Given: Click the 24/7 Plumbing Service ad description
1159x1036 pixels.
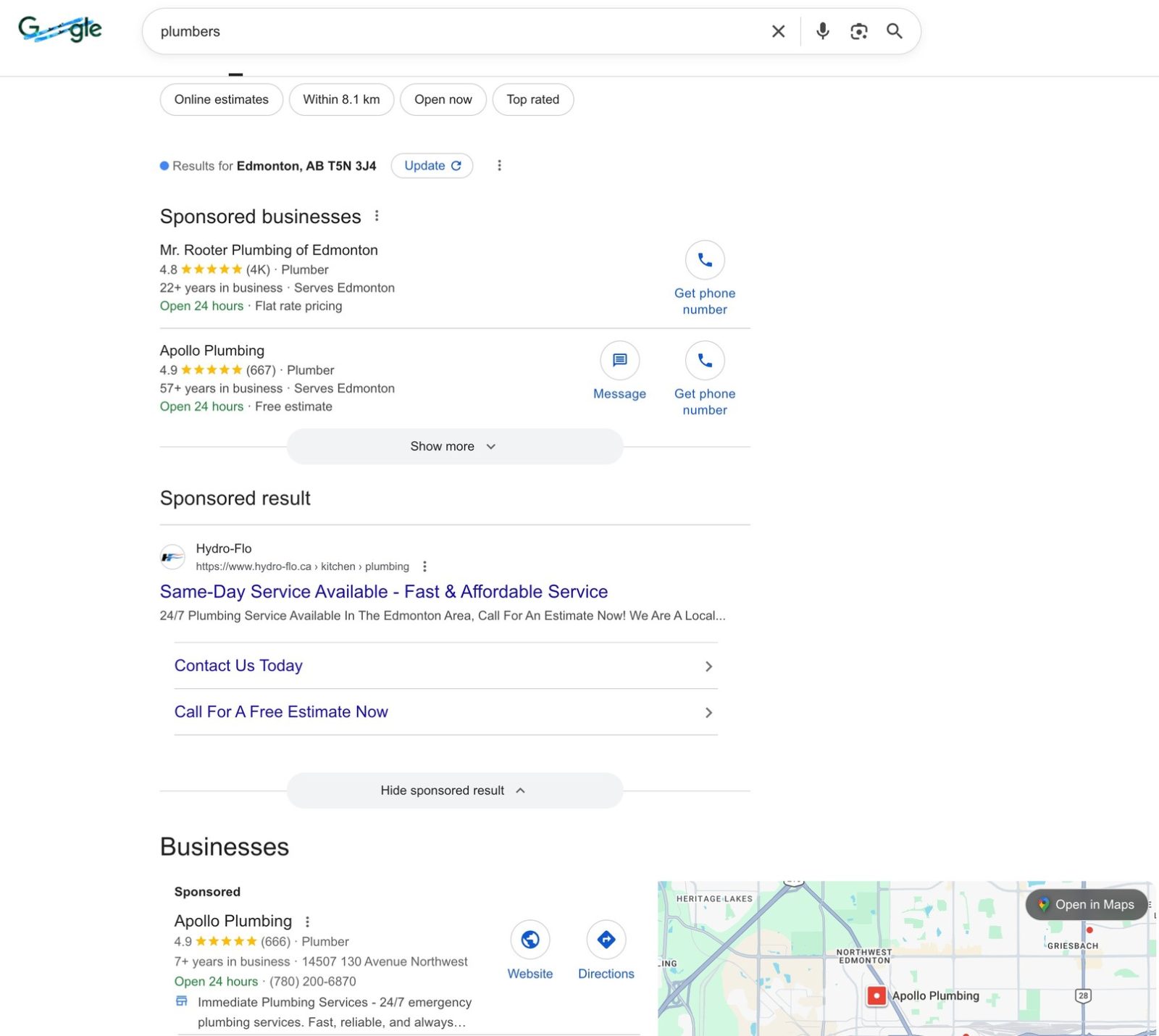Looking at the screenshot, I should coord(443,616).
